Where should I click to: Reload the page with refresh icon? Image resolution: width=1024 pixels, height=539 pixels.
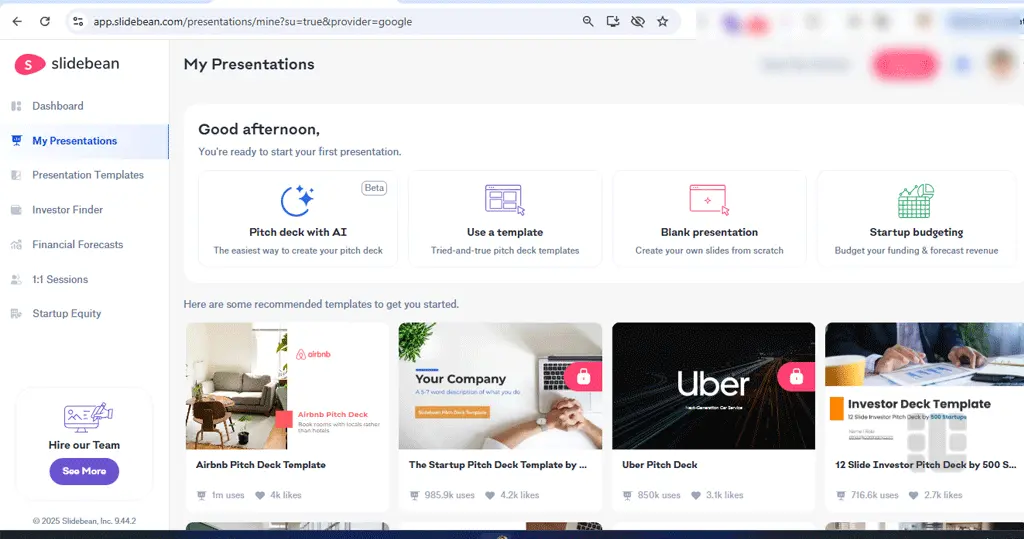click(45, 21)
